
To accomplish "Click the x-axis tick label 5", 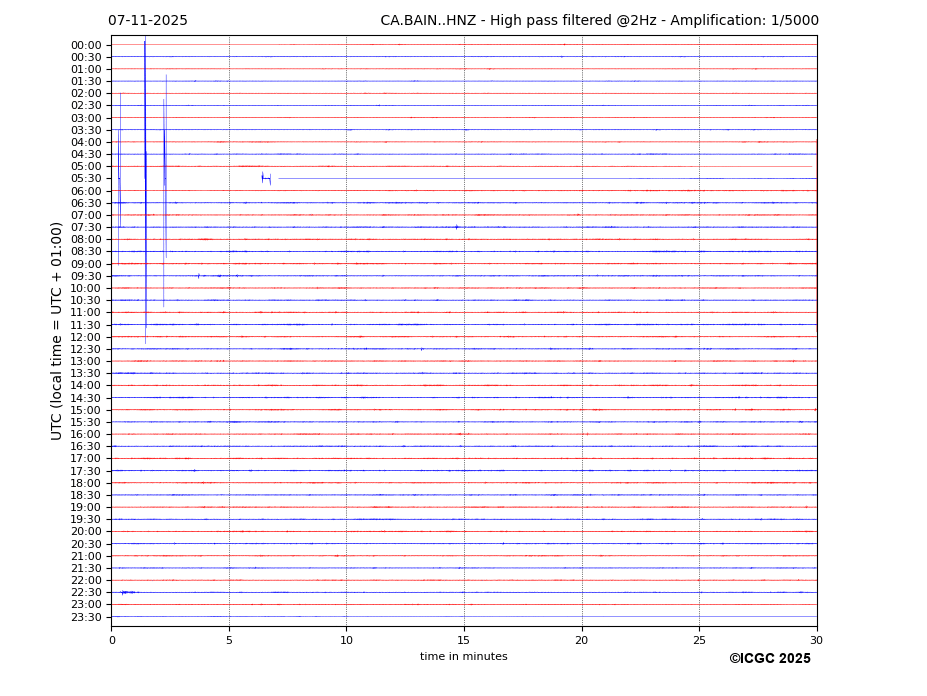I will pyautogui.click(x=229, y=640).
